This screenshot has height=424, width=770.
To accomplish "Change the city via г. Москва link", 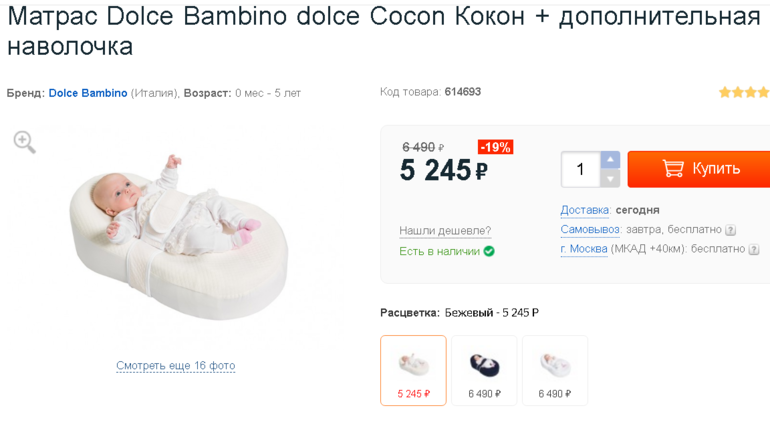I will click(x=584, y=249).
